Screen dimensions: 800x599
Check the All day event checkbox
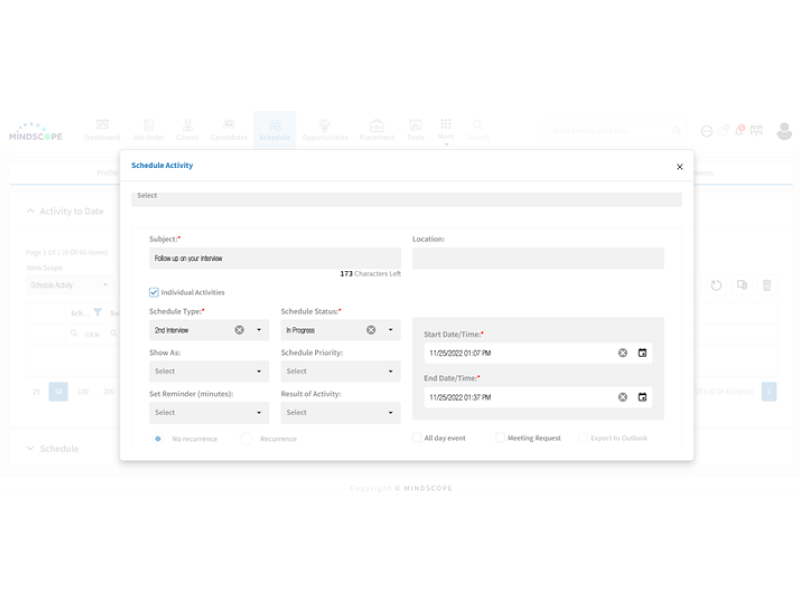(419, 438)
